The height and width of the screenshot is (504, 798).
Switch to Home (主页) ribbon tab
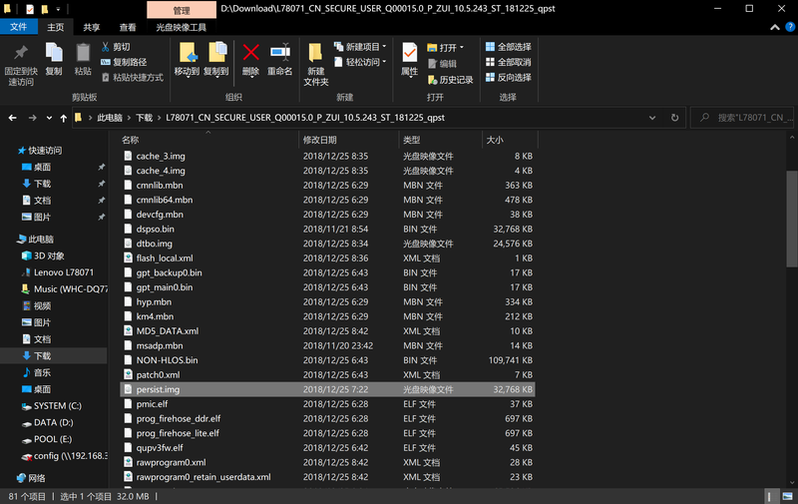click(55, 27)
